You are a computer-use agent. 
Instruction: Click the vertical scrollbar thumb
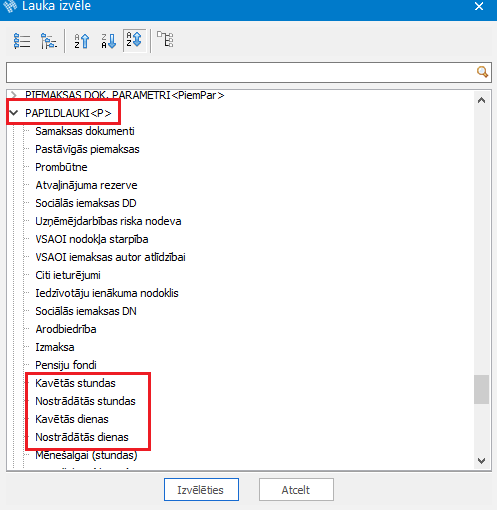[x=481, y=389]
